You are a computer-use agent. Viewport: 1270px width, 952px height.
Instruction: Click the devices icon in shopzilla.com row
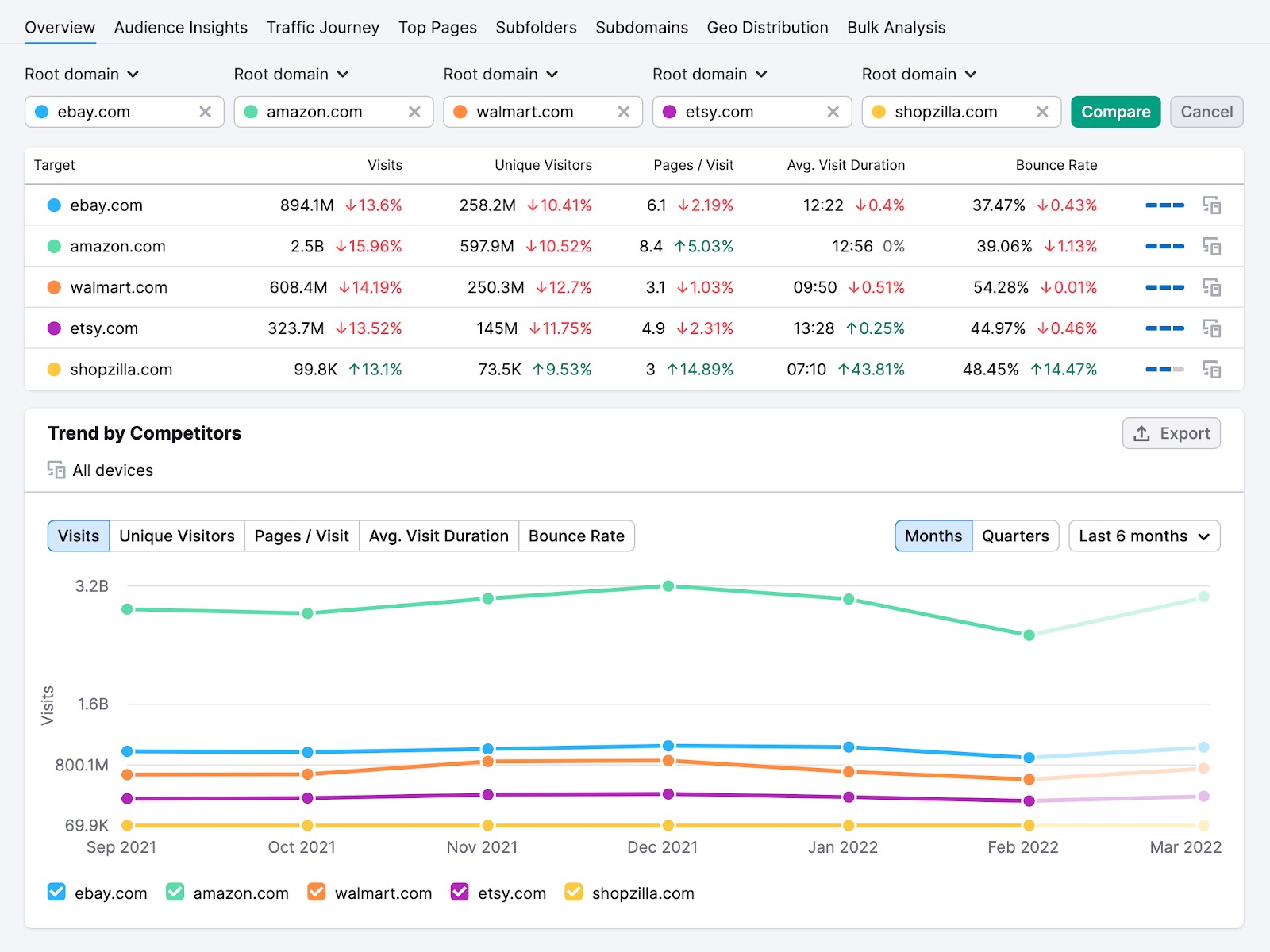tap(1211, 370)
